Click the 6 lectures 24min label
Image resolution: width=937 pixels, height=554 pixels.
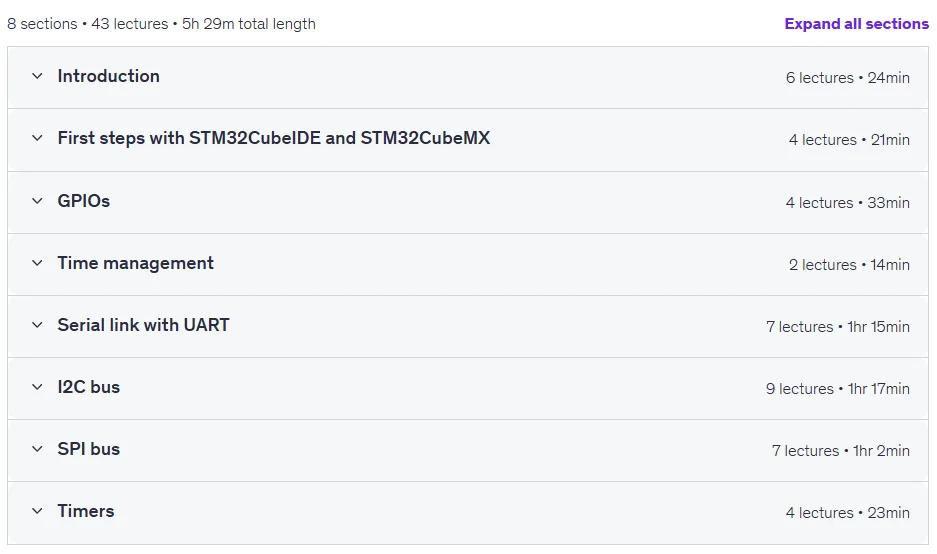[848, 78]
